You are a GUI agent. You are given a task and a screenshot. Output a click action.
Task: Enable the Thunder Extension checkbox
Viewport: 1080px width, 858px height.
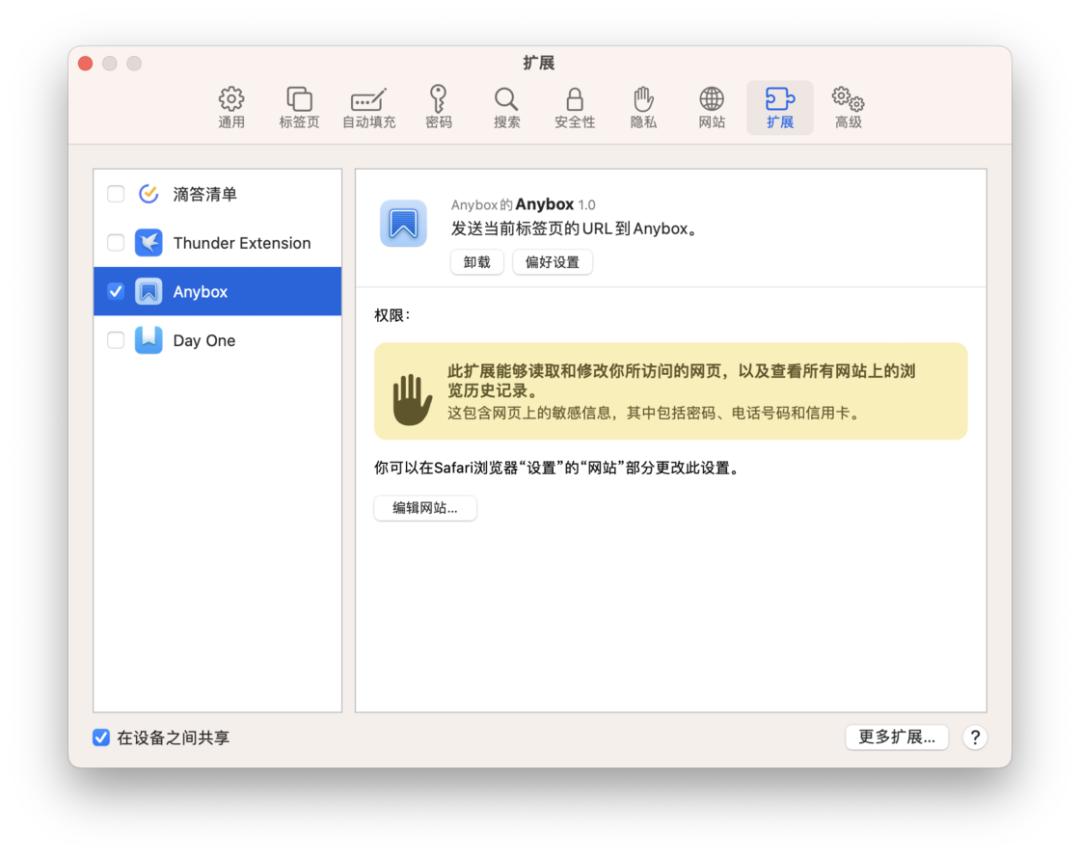coord(116,243)
